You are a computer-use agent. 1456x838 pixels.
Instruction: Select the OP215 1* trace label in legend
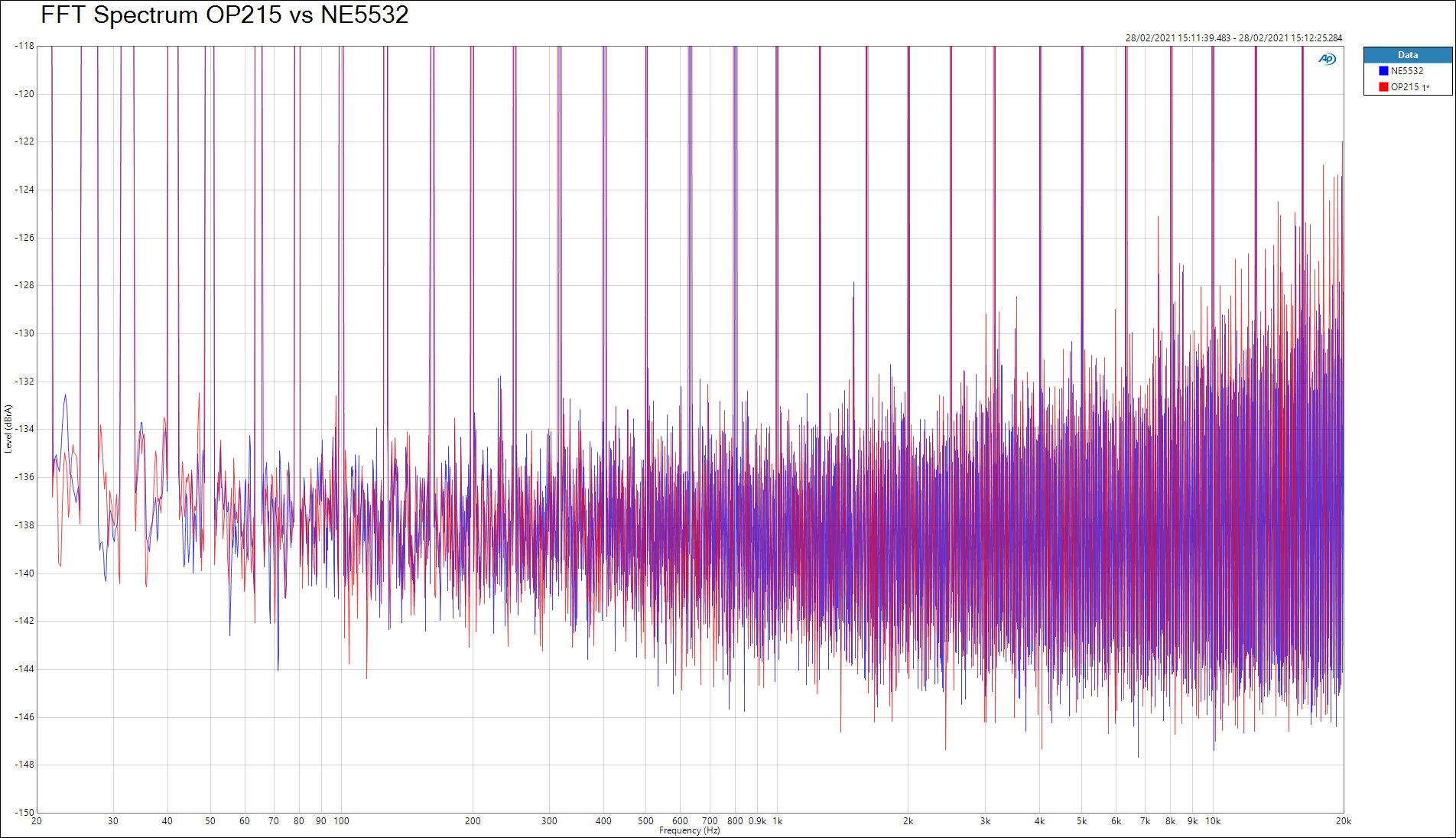[1409, 87]
